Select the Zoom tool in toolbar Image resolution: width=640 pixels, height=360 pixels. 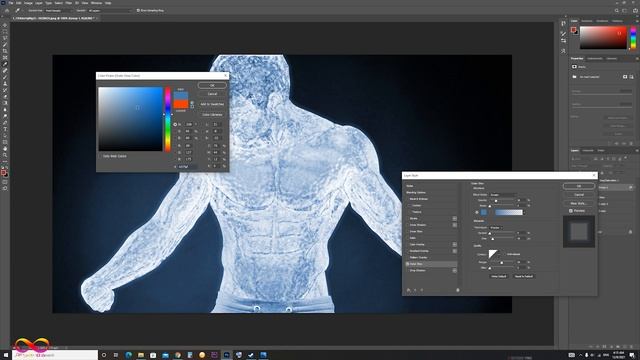click(5, 155)
